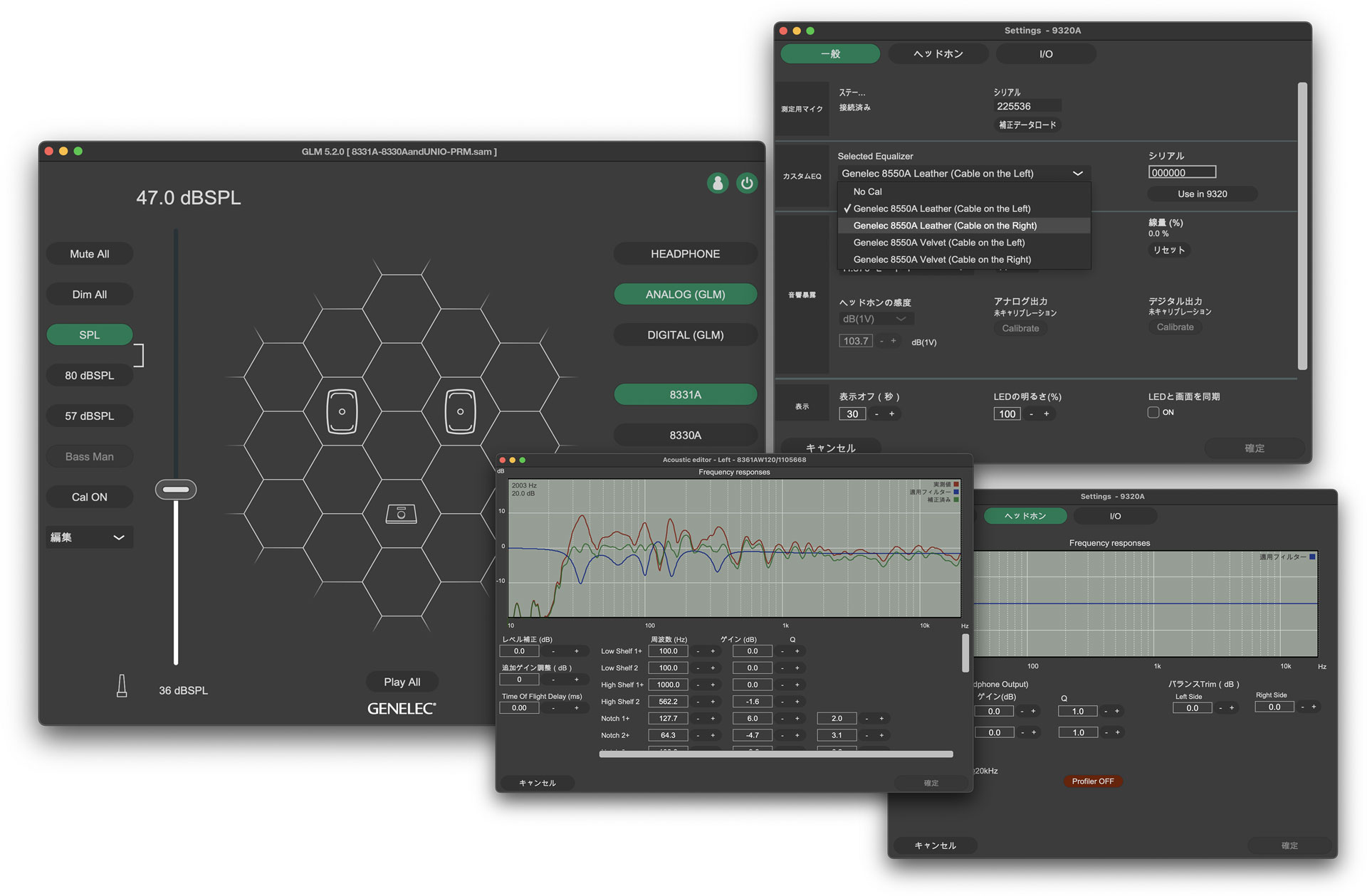The image size is (1367, 896).
Task: Toggle Cal ON button
Action: coord(90,497)
